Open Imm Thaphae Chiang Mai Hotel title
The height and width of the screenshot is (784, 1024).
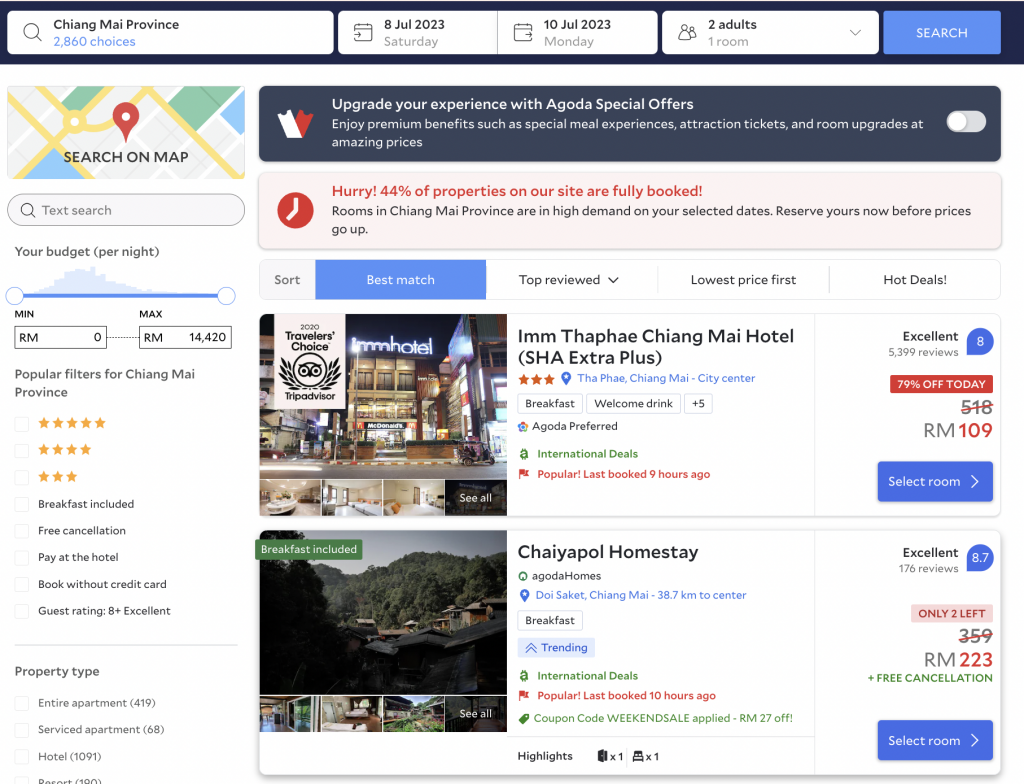(x=656, y=347)
